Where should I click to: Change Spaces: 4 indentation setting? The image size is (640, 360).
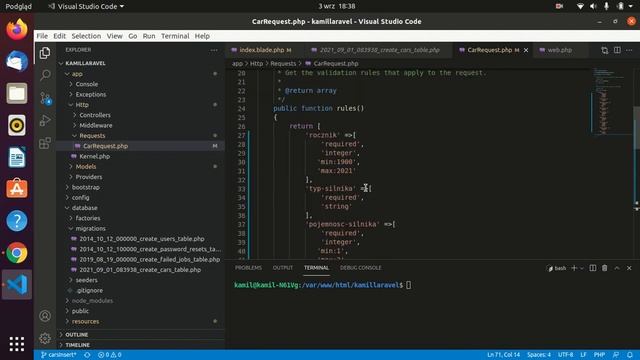pyautogui.click(x=539, y=355)
